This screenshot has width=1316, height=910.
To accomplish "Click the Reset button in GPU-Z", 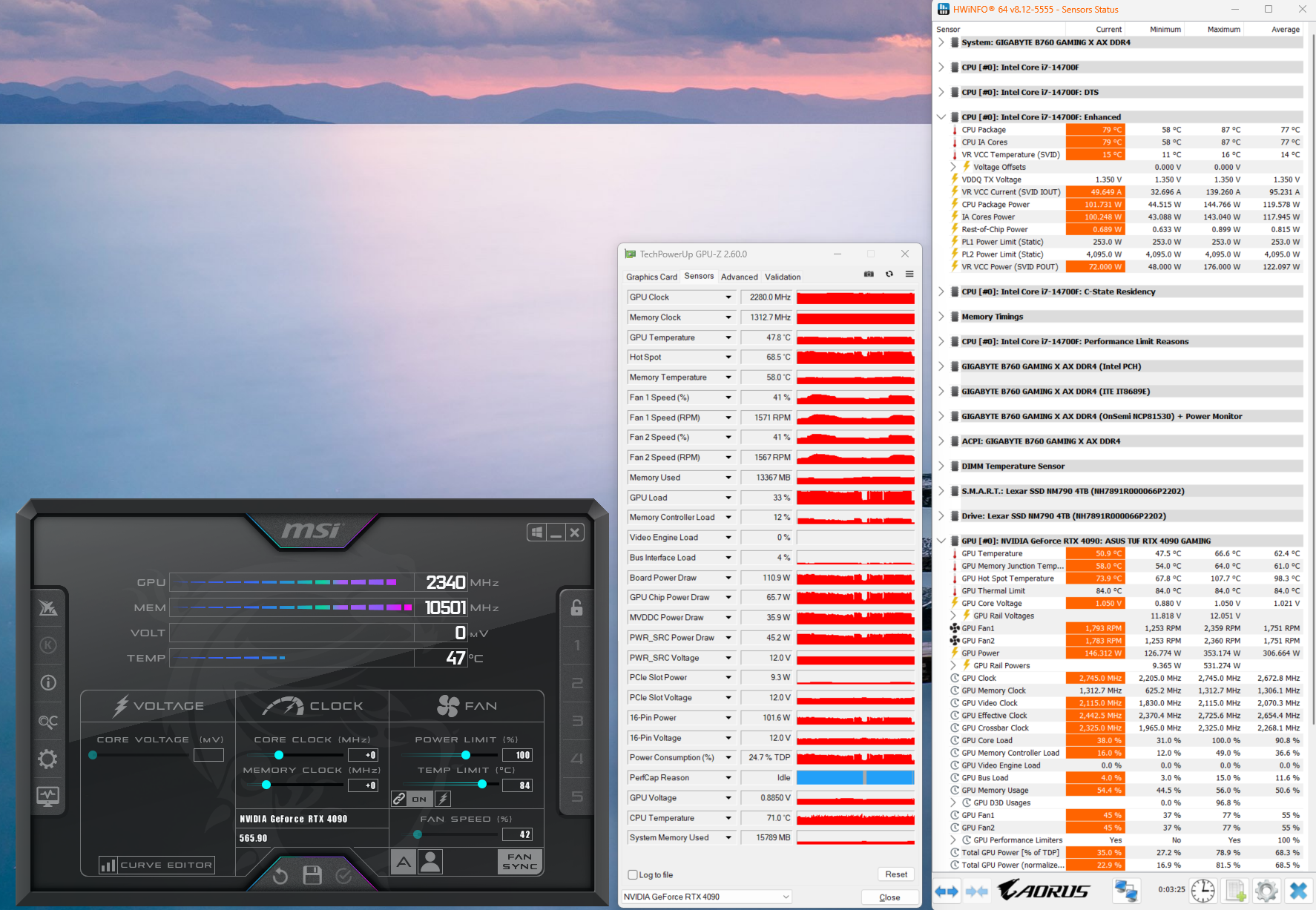I will pyautogui.click(x=896, y=874).
